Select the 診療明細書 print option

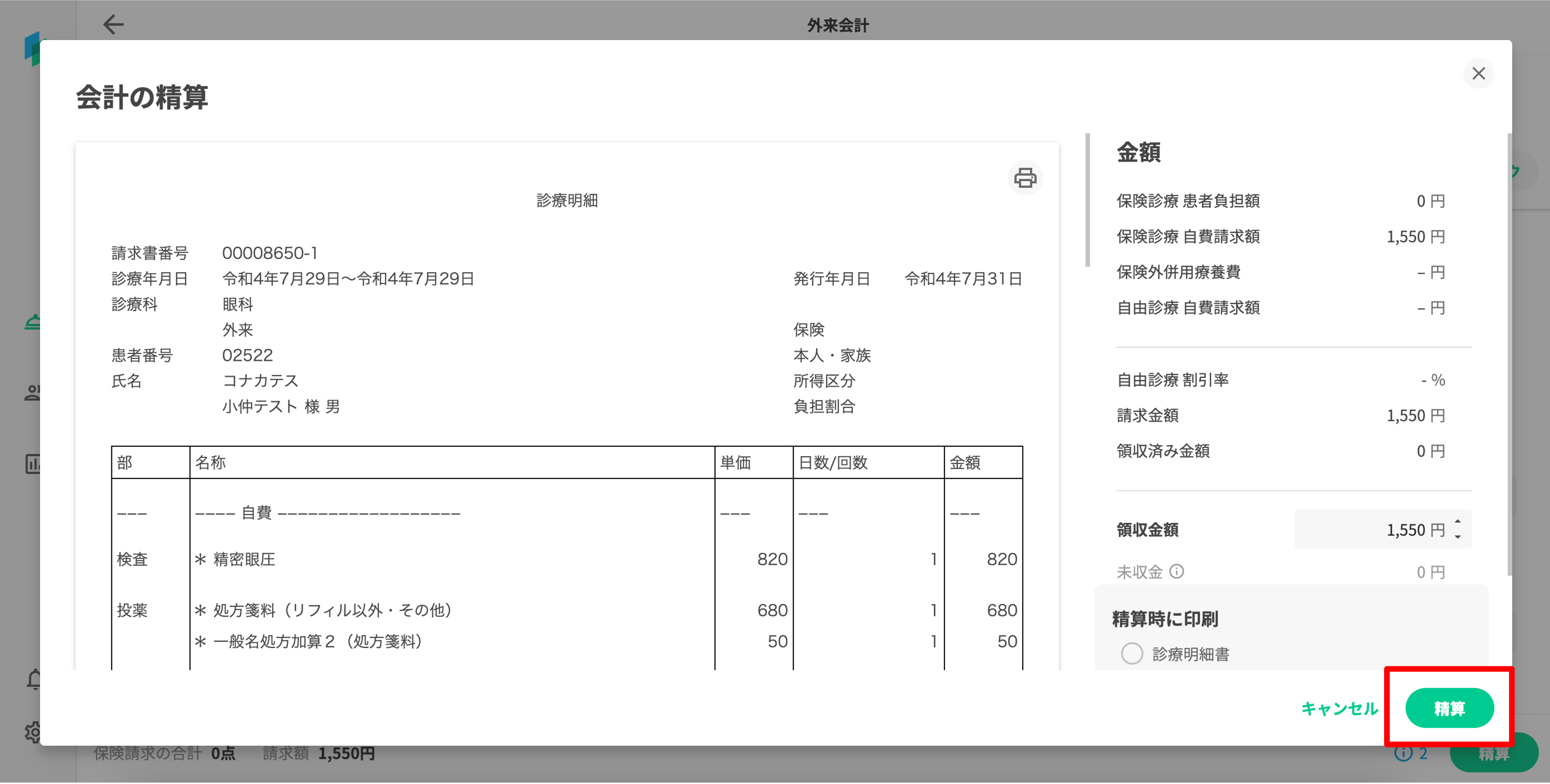point(1132,653)
